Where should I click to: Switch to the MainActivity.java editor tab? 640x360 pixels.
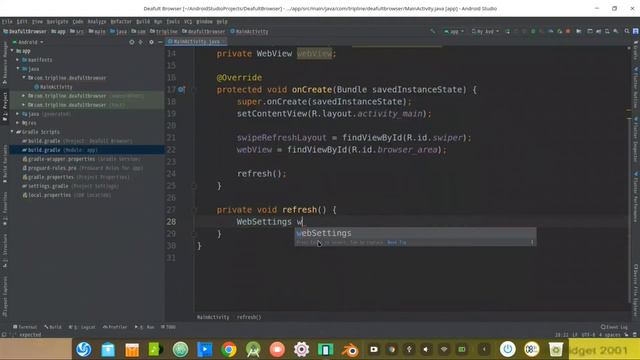click(195, 41)
